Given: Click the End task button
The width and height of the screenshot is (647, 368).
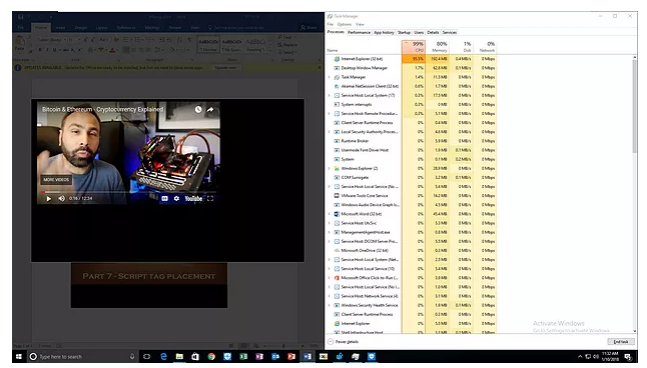Looking at the screenshot, I should point(621,342).
